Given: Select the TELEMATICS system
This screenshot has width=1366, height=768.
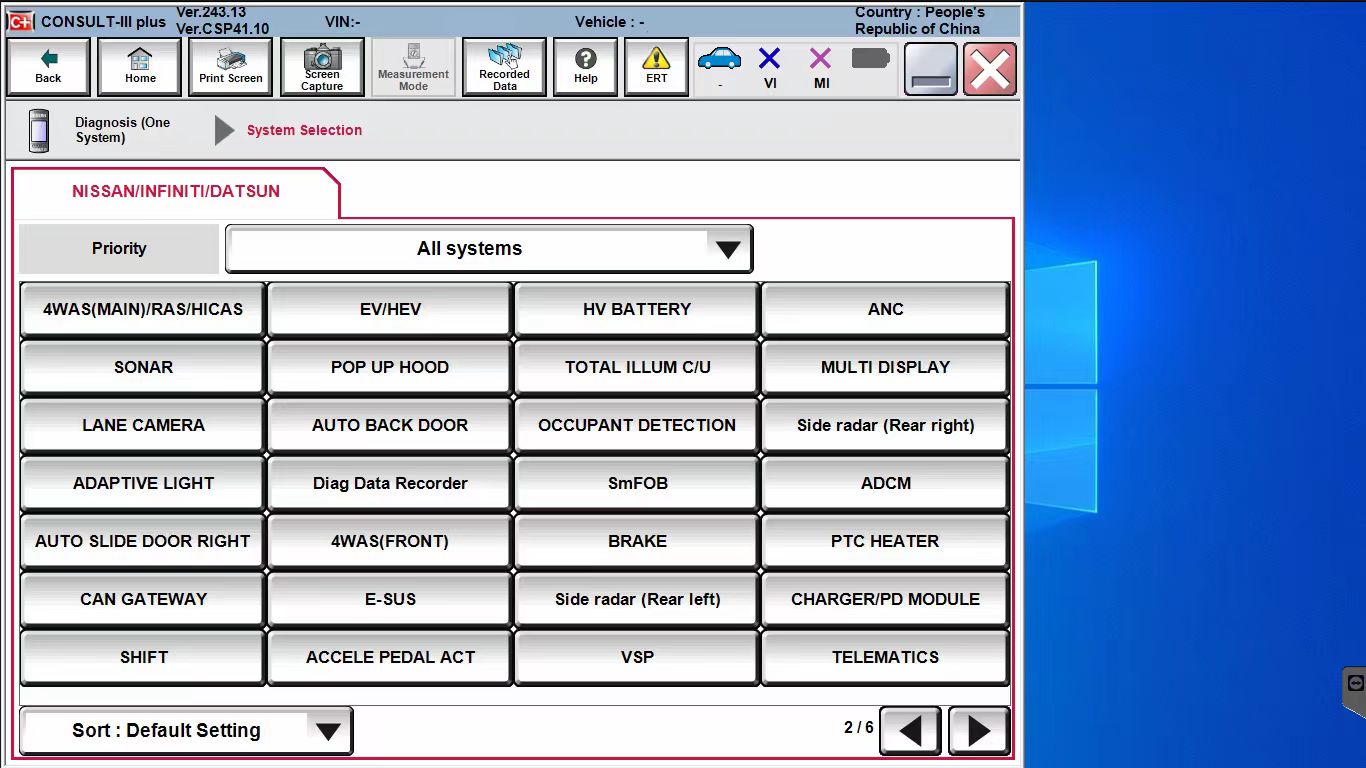Looking at the screenshot, I should tap(885, 658).
